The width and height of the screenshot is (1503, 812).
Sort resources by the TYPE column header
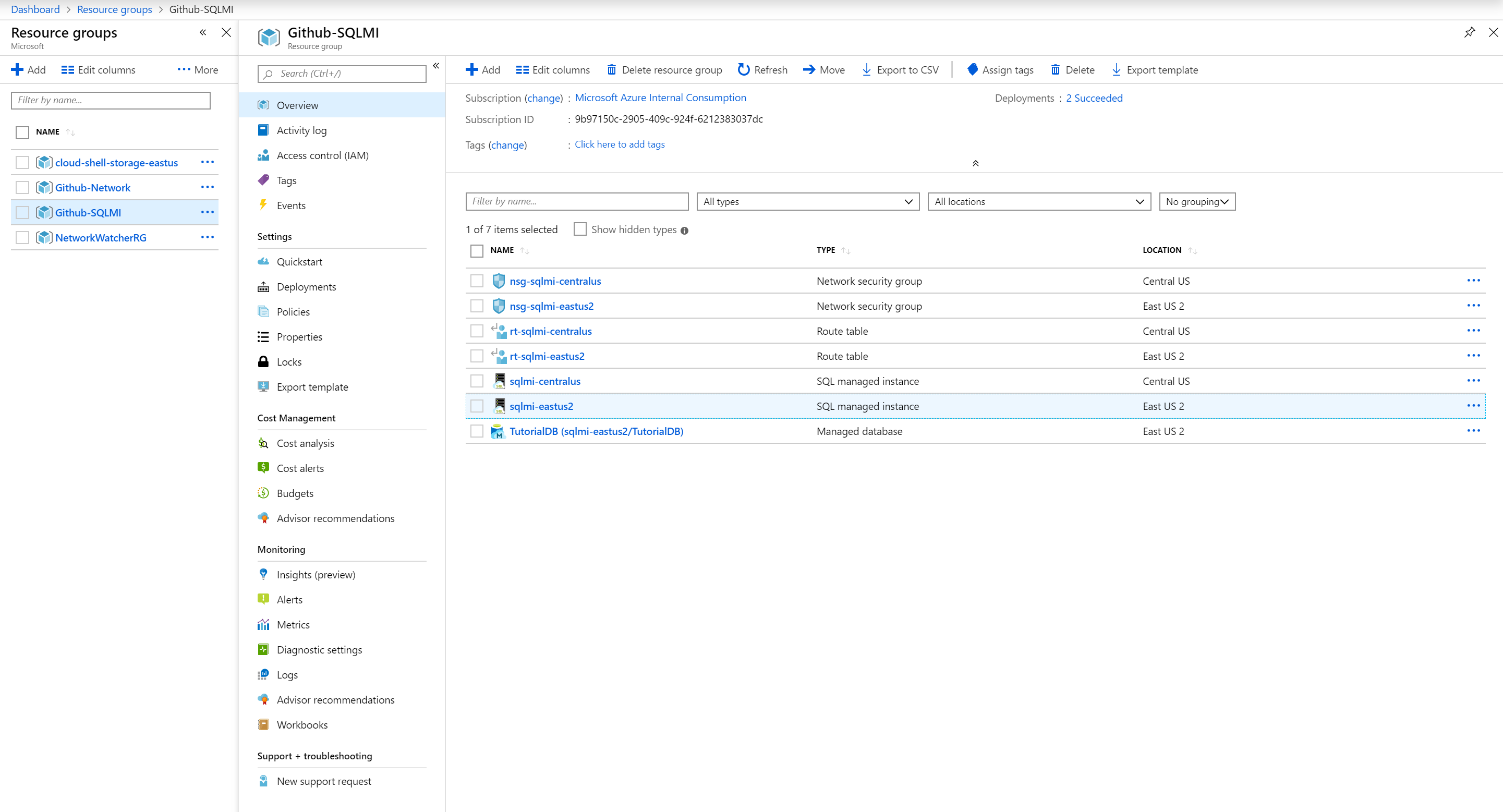point(833,250)
